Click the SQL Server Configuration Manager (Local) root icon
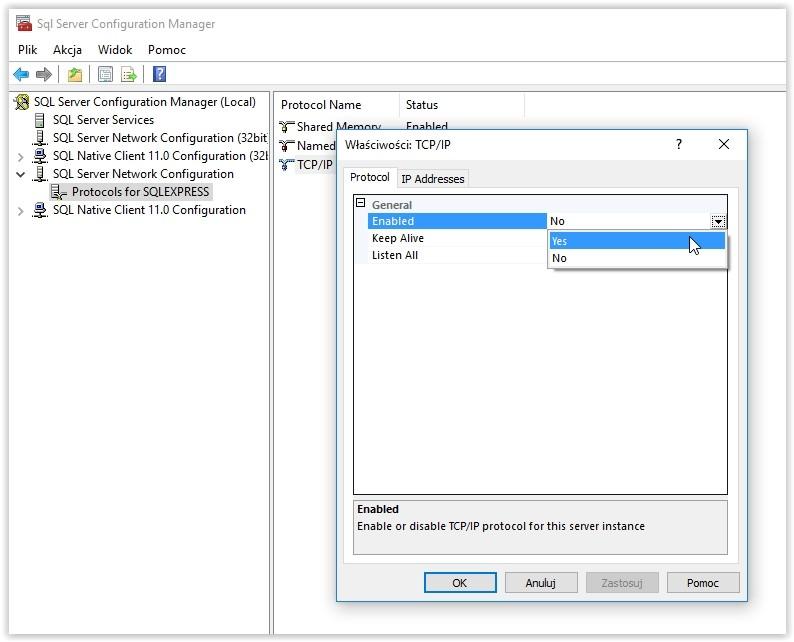Viewport: 794px width, 642px height. coord(22,102)
